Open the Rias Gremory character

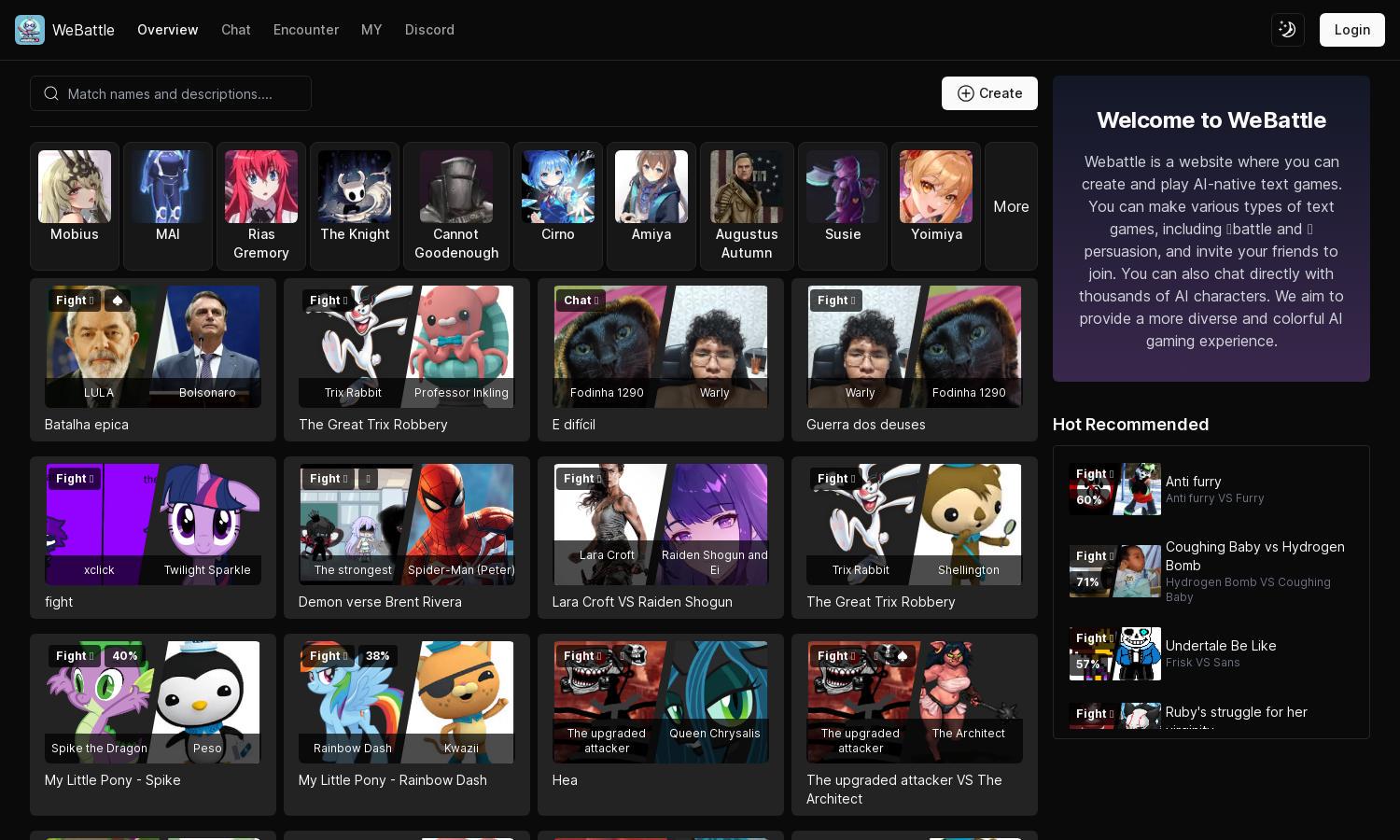click(261, 206)
